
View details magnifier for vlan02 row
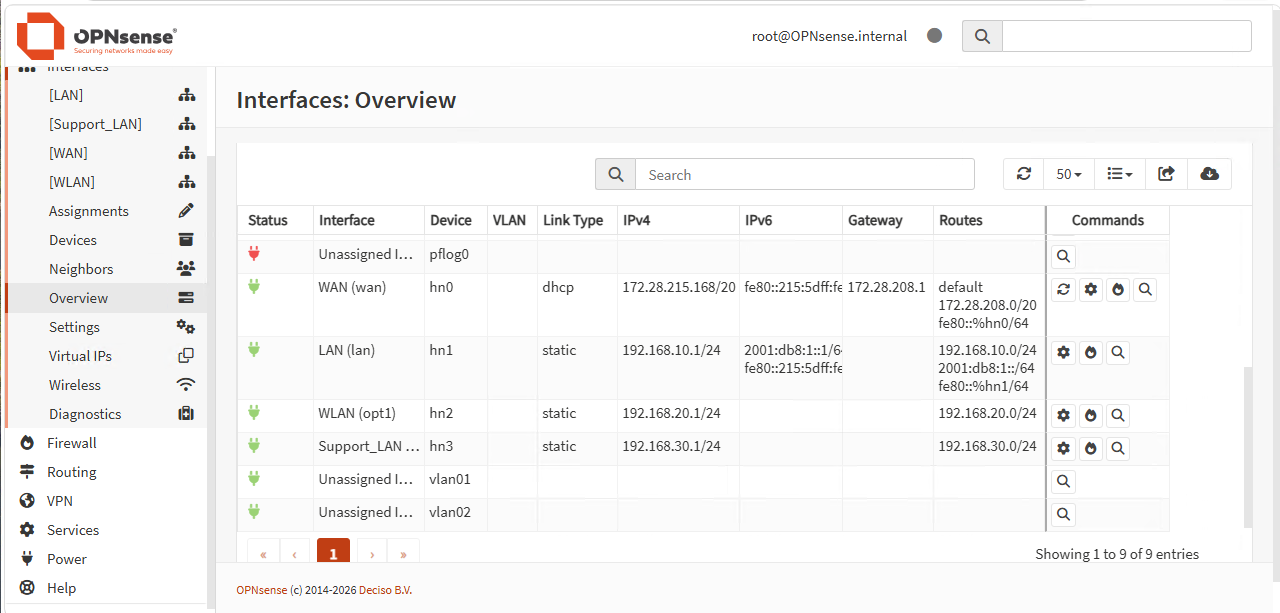pyautogui.click(x=1064, y=514)
